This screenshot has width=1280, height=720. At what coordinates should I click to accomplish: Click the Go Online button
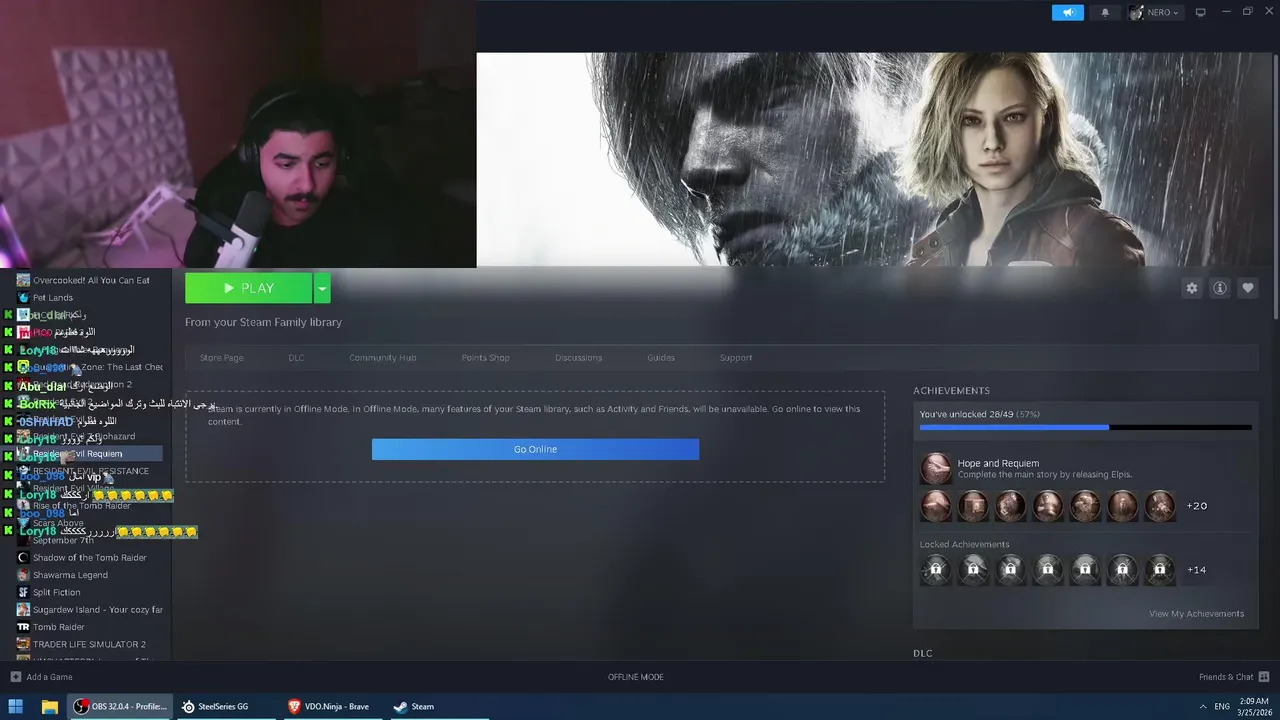pos(535,449)
